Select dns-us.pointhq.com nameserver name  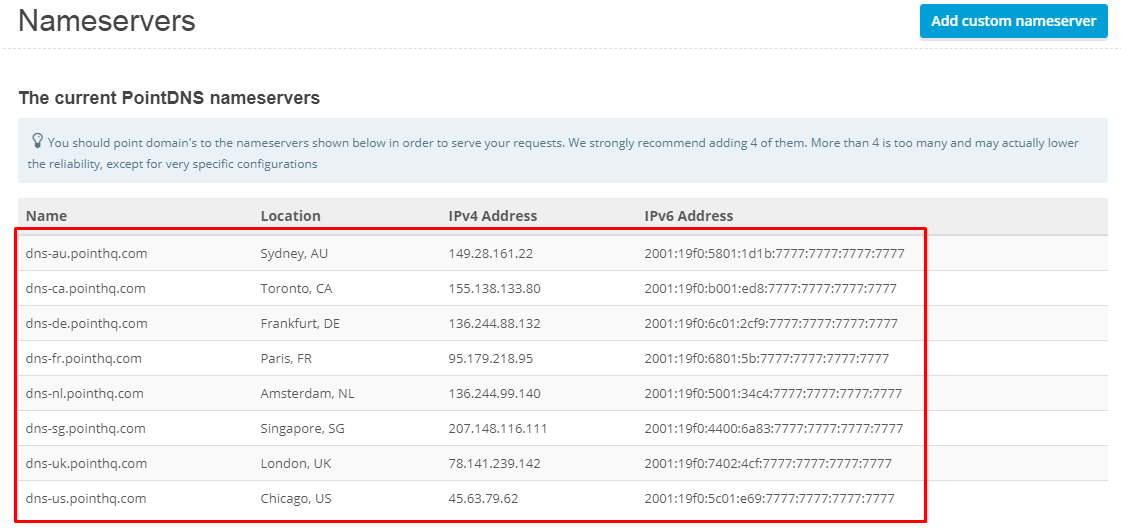coord(86,498)
